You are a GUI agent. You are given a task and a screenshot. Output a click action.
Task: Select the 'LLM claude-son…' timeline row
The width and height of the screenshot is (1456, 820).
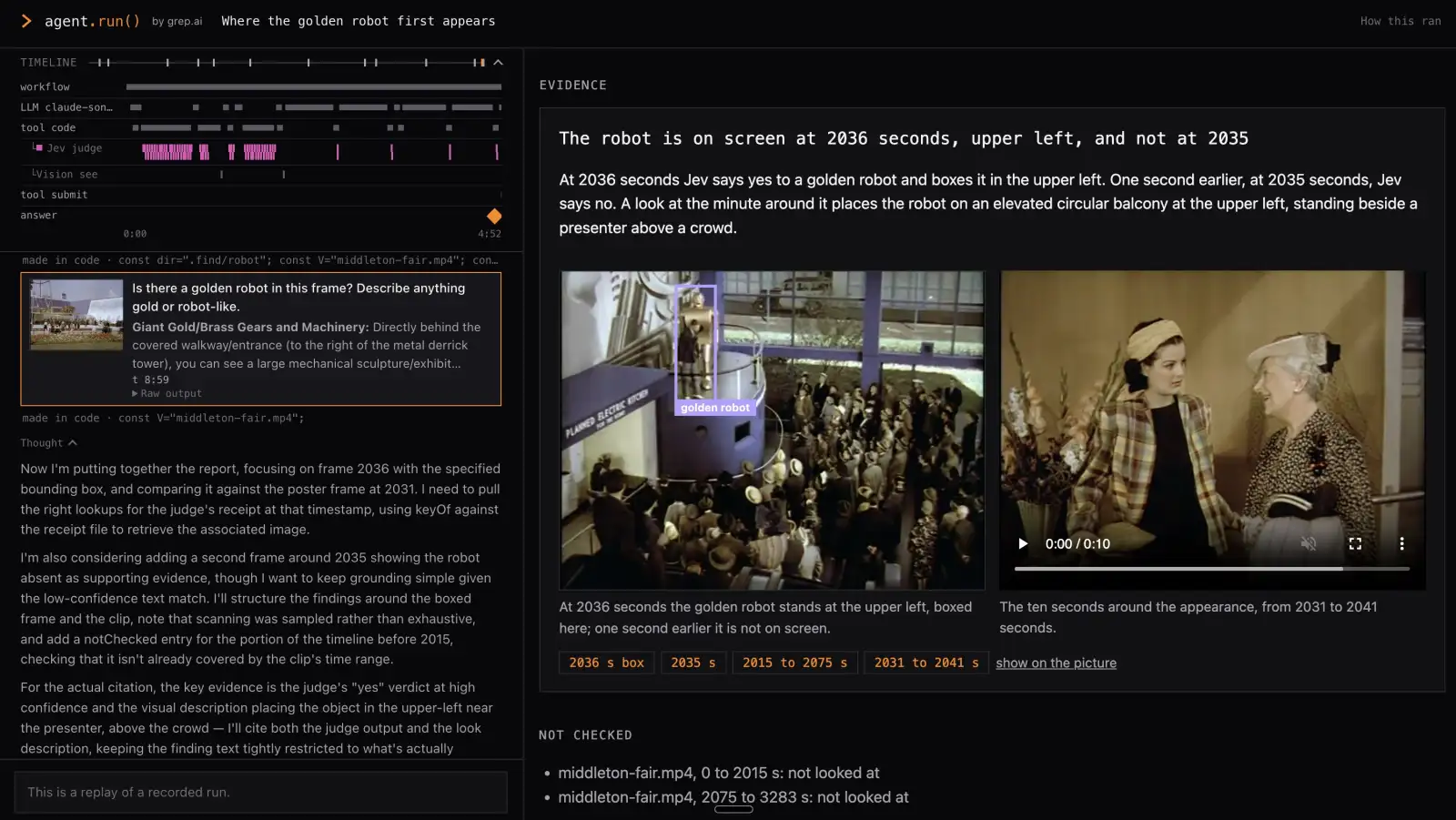click(x=260, y=107)
